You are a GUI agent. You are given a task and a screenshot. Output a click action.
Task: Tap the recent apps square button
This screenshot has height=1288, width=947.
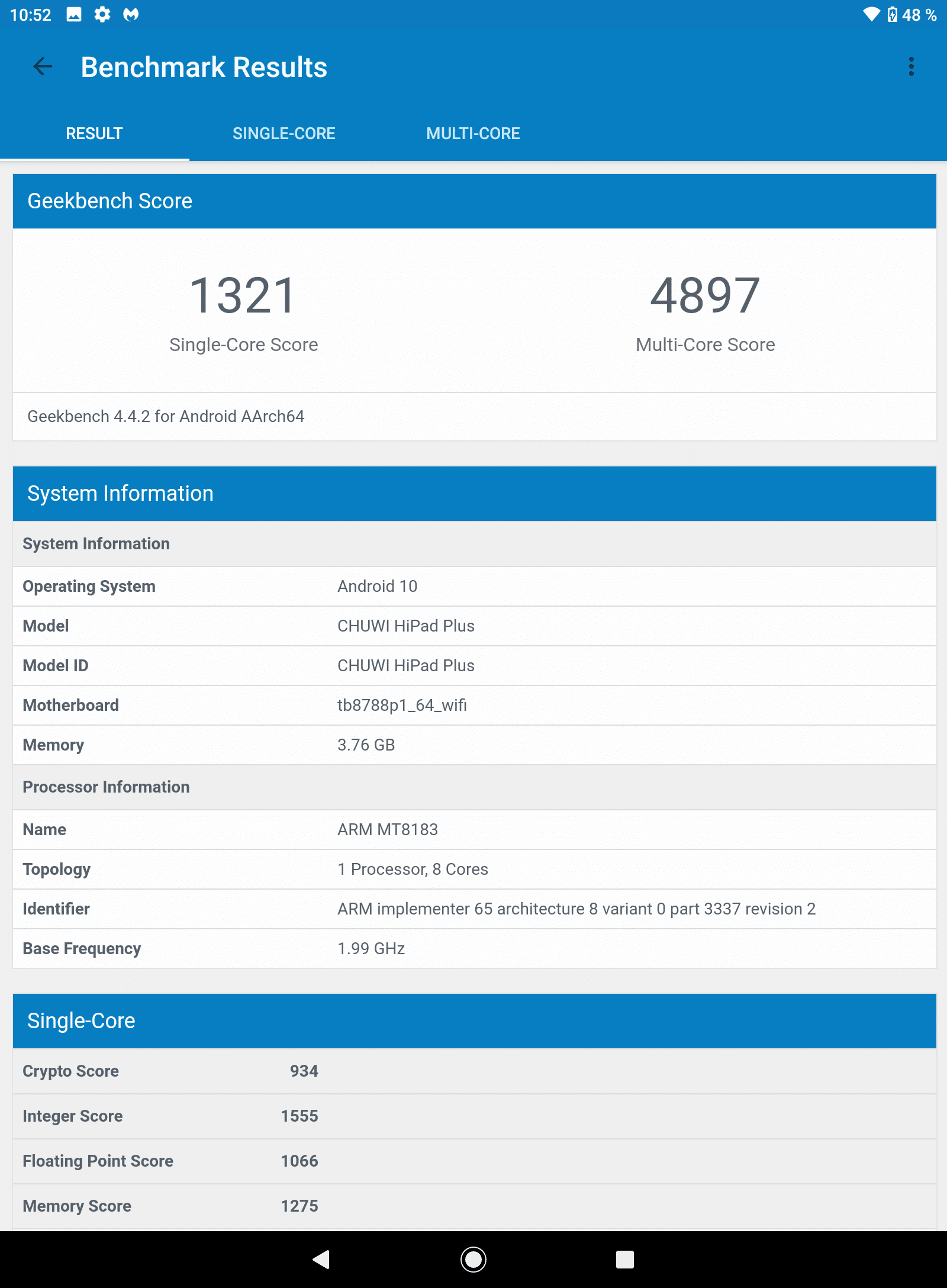625,1259
